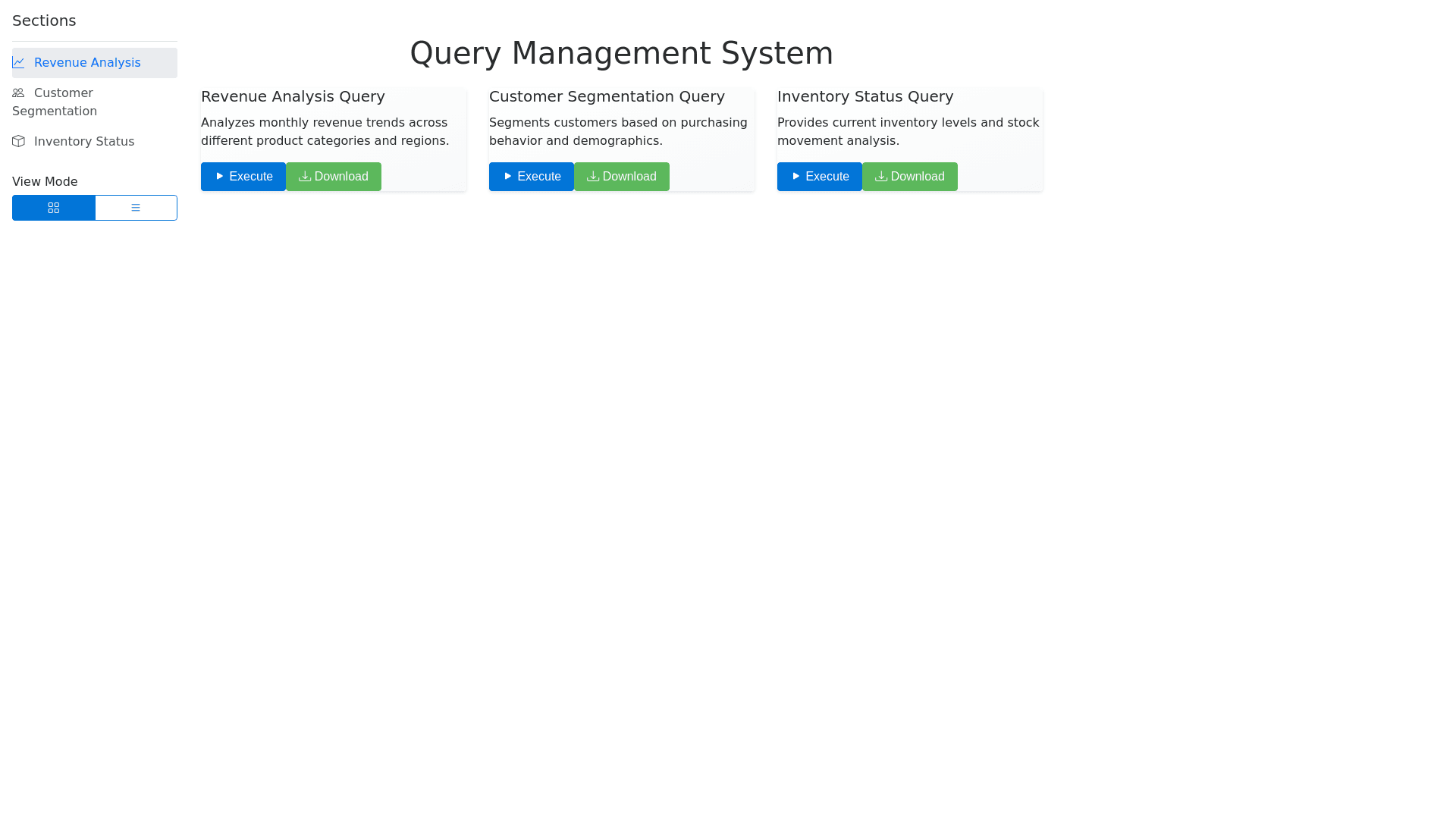Screen dimensions: 1456x819
Task: Click download icon on Revenue Analysis card
Action: tap(305, 177)
